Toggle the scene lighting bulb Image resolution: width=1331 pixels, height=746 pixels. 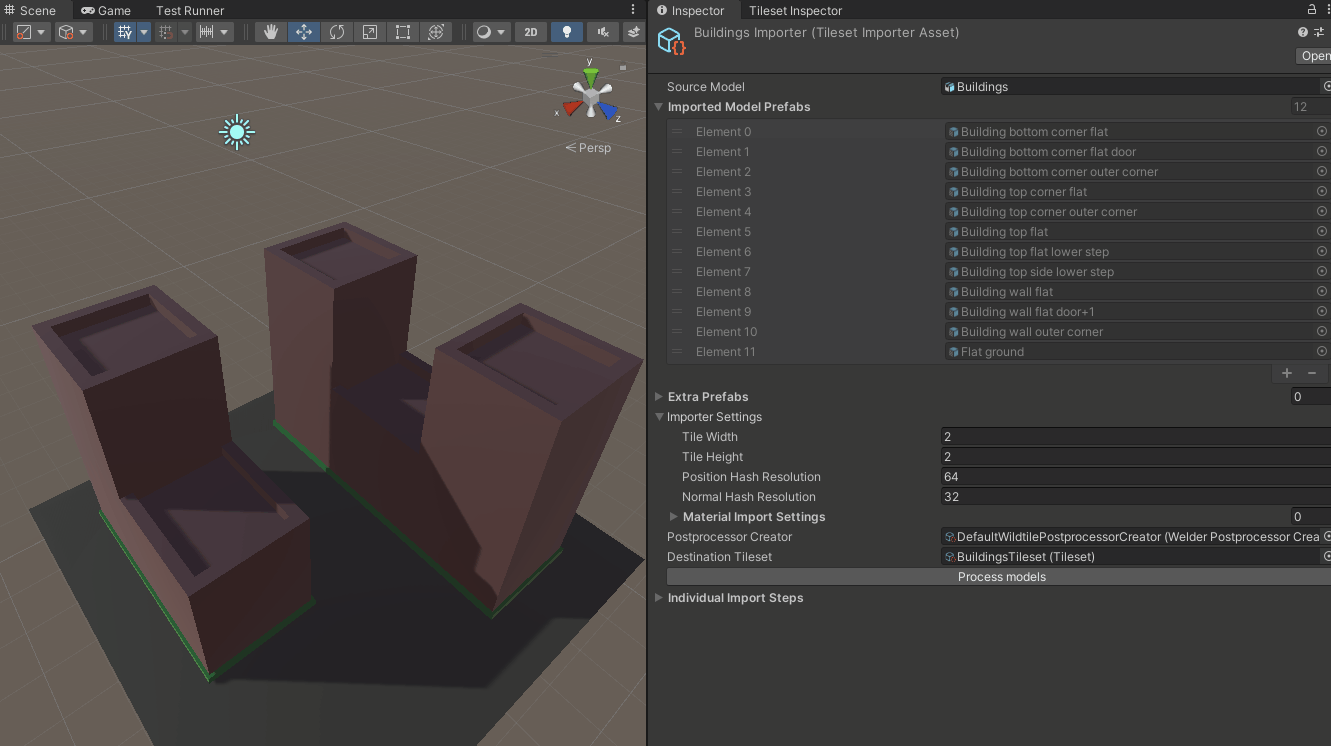567,31
